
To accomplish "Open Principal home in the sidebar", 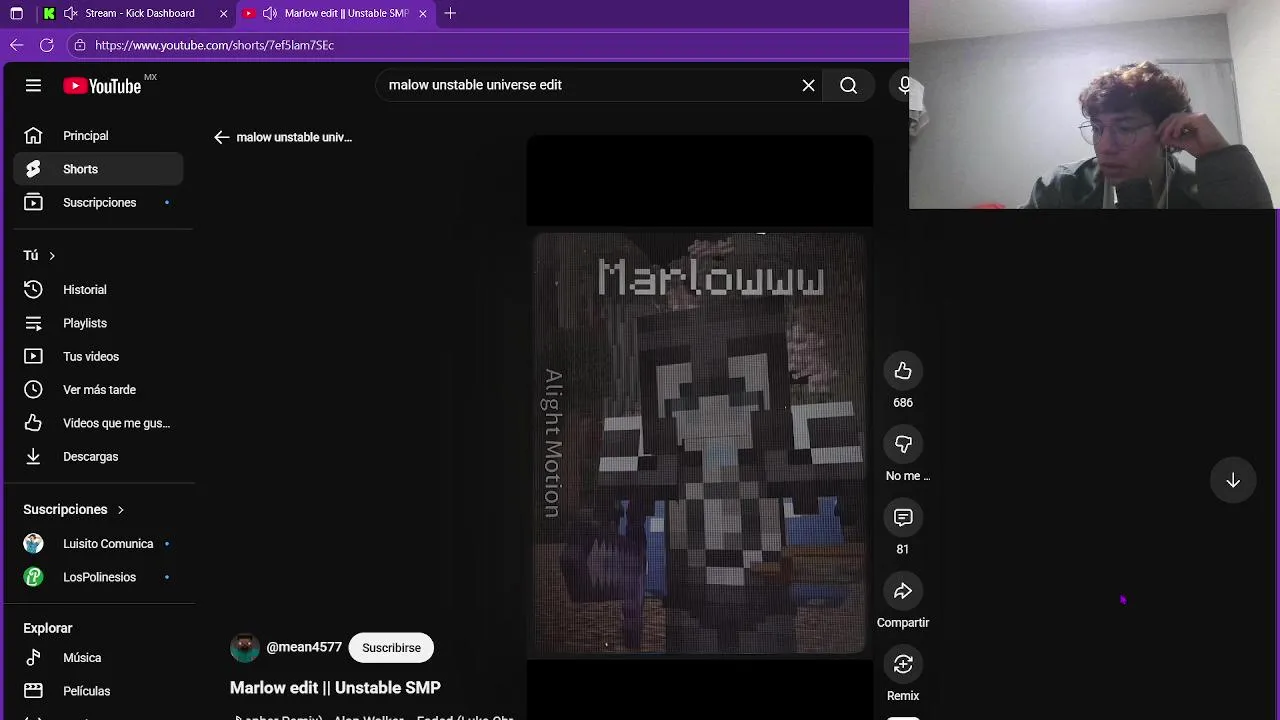I will [98, 136].
